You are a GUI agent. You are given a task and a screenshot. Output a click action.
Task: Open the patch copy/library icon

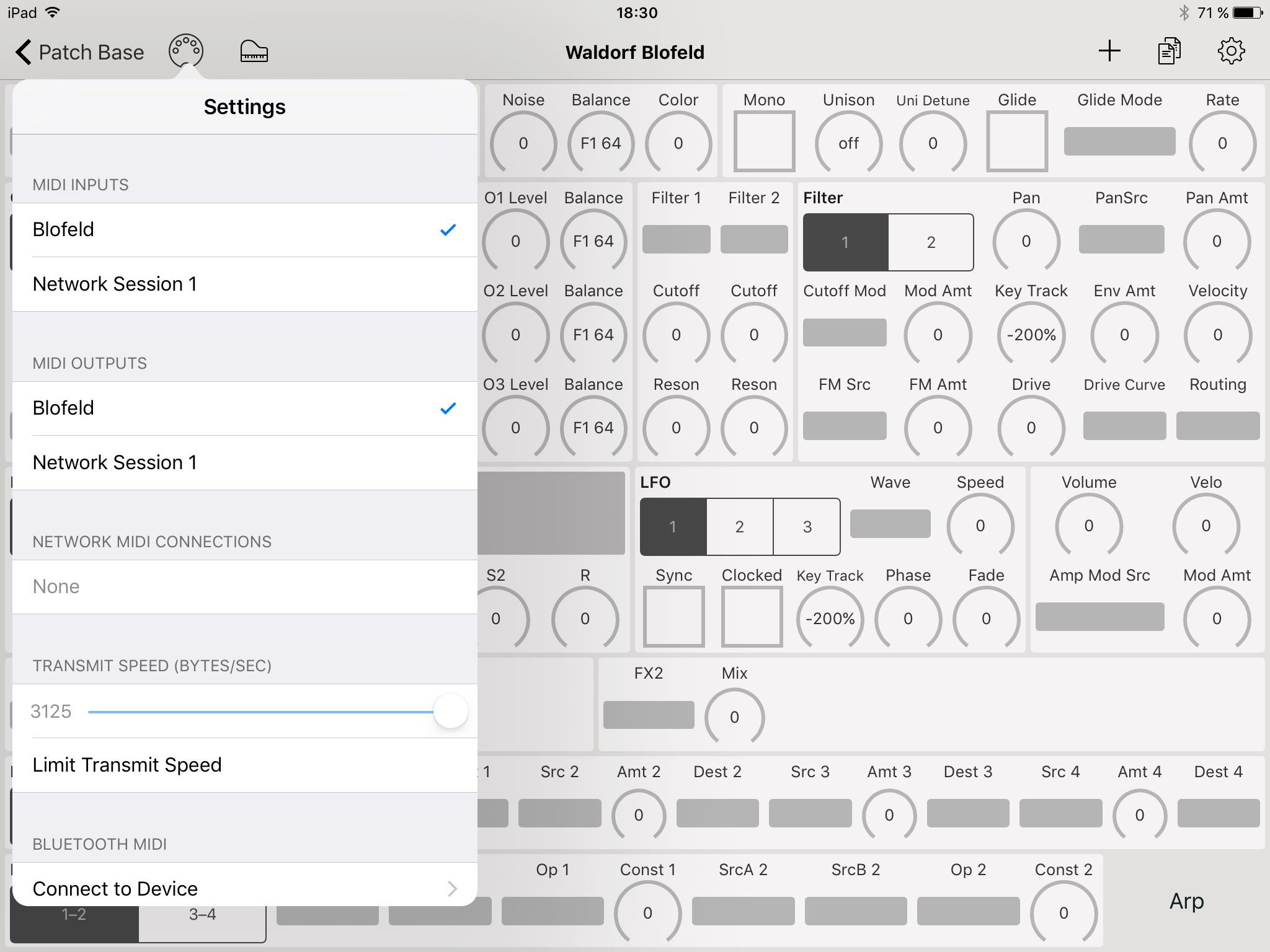coord(1170,51)
